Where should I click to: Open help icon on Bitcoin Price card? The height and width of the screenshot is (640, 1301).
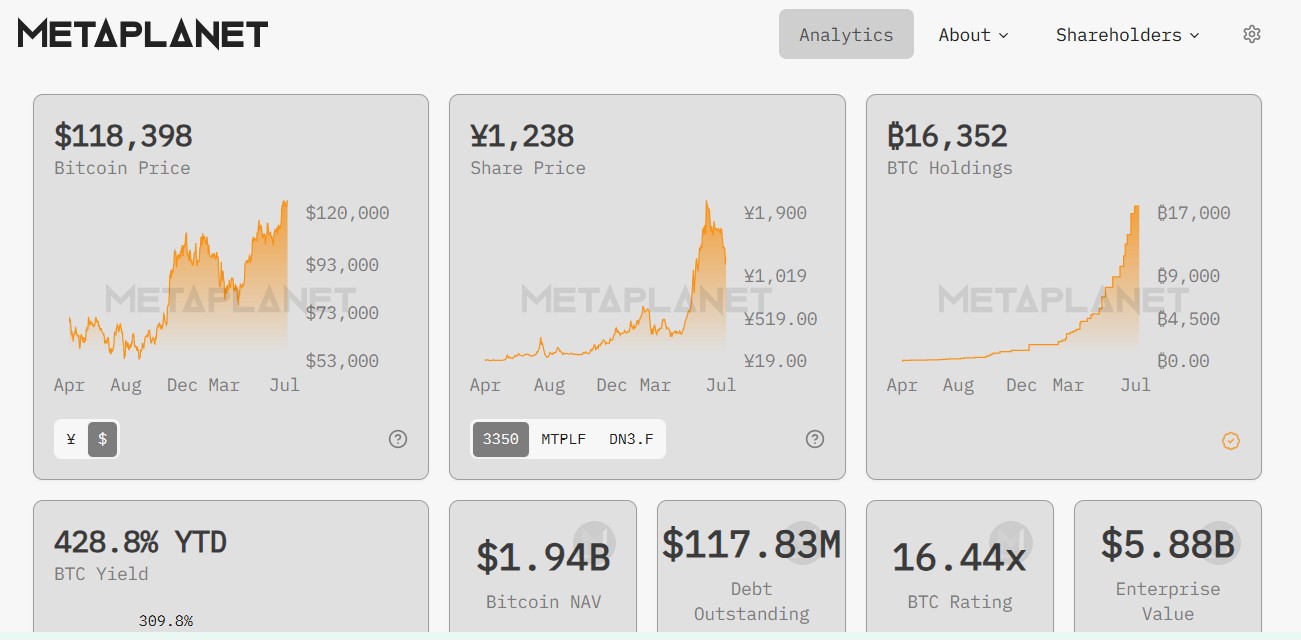(398, 439)
